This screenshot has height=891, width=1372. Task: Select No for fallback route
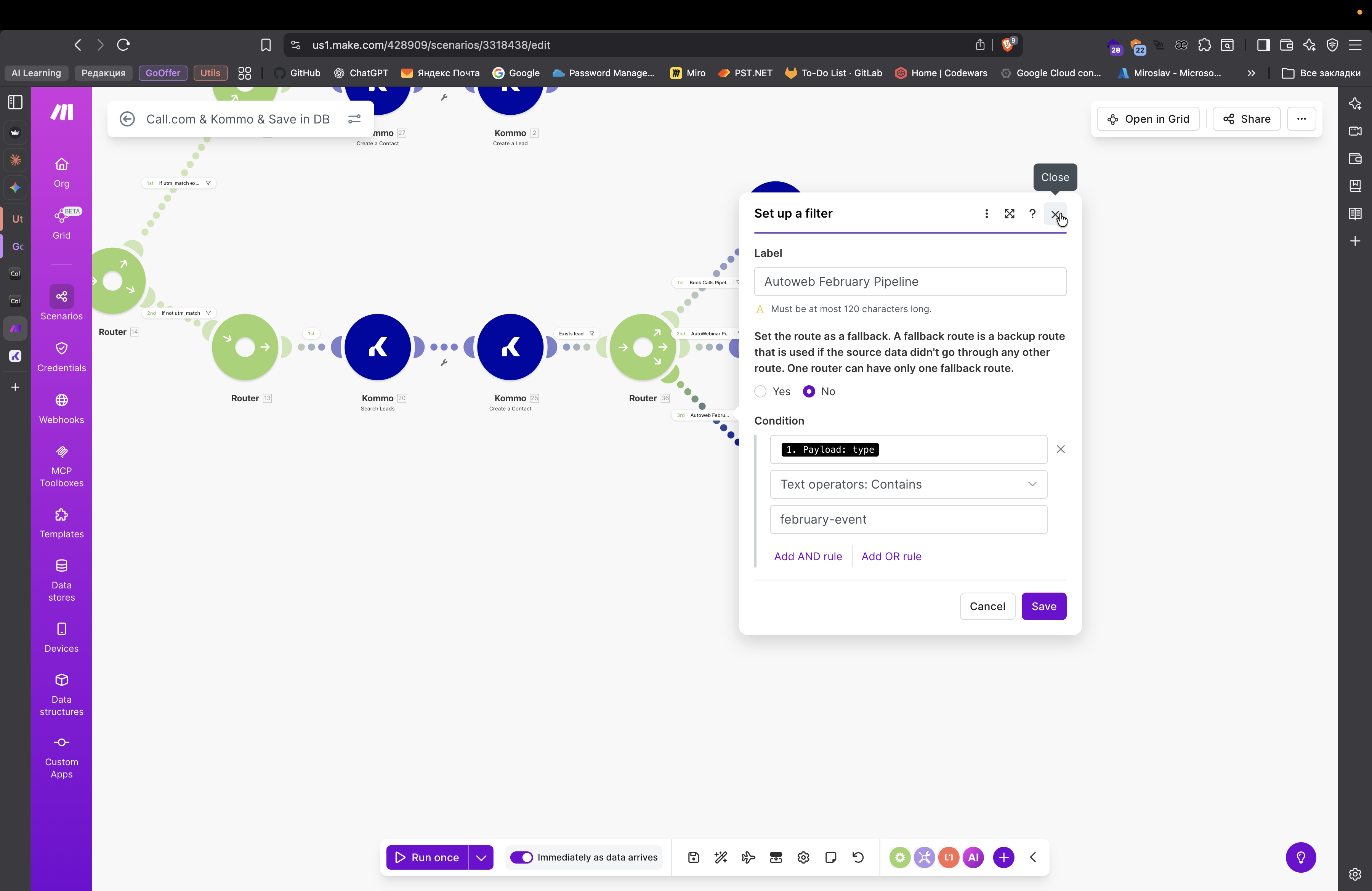pyautogui.click(x=809, y=391)
